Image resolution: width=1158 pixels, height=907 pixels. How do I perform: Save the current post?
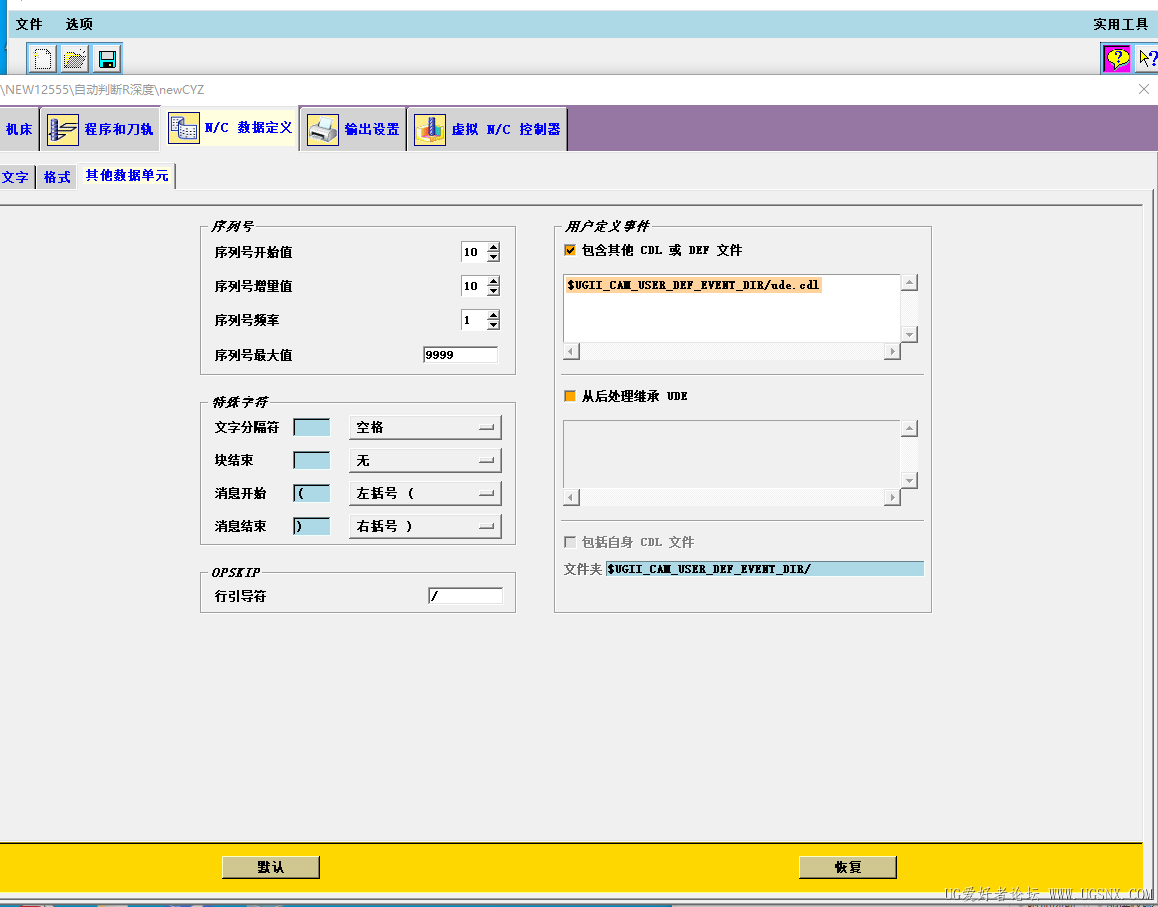107,58
